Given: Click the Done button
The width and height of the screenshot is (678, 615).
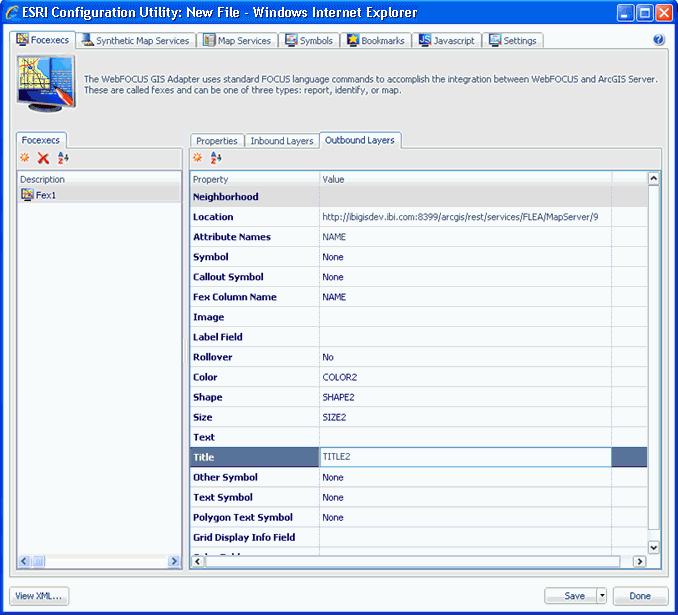Looking at the screenshot, I should click(x=640, y=596).
